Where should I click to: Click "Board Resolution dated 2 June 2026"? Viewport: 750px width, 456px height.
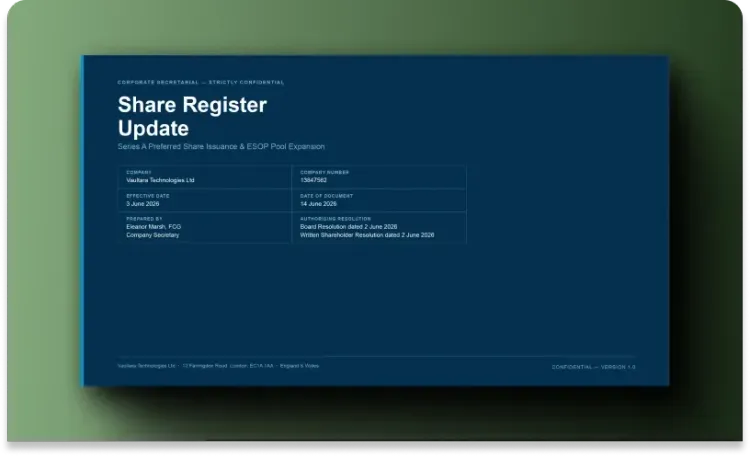pyautogui.click(x=348, y=227)
